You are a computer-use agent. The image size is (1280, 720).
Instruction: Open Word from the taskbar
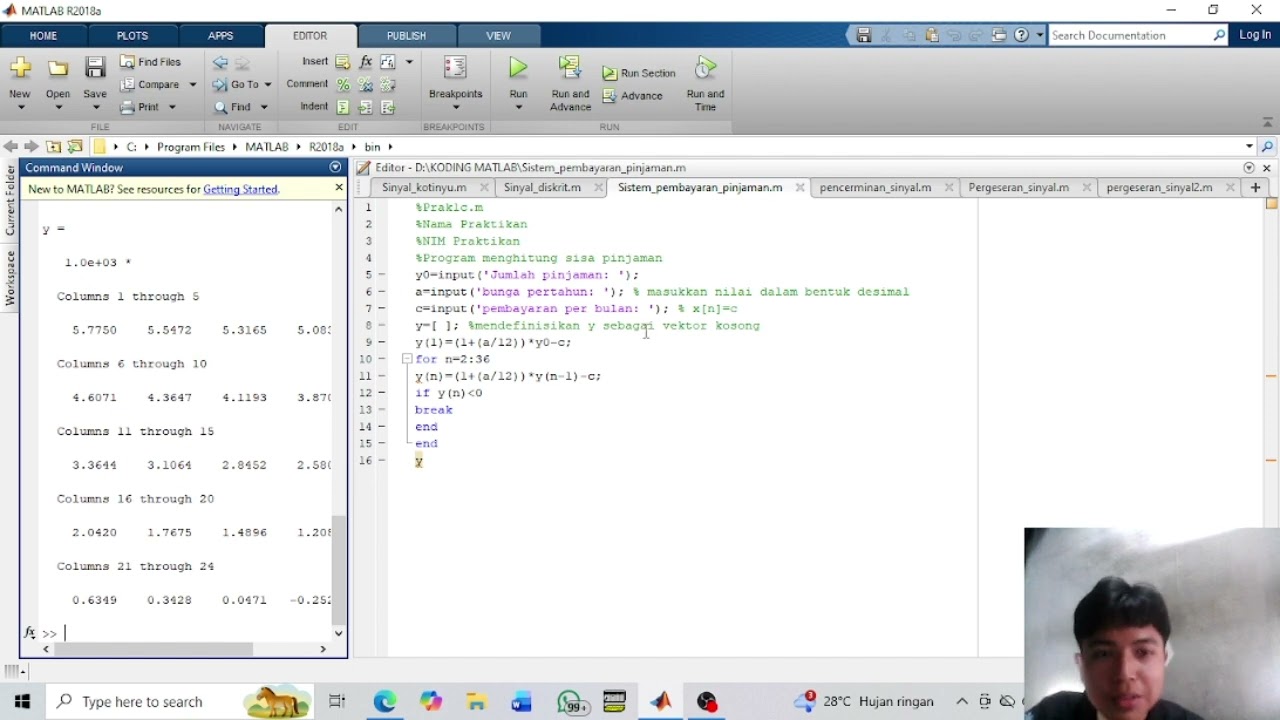click(x=521, y=701)
